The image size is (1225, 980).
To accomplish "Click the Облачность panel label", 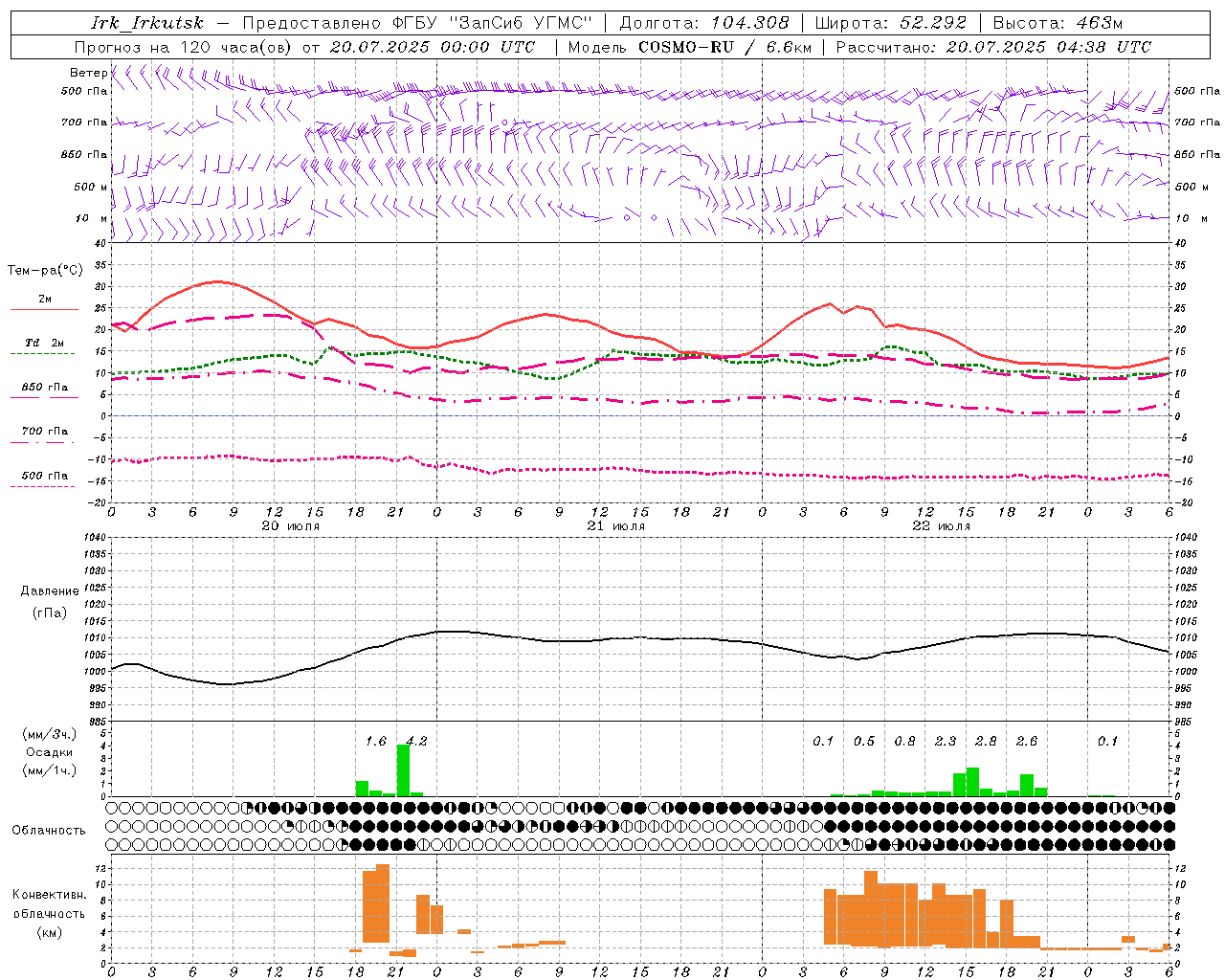I will click(49, 831).
